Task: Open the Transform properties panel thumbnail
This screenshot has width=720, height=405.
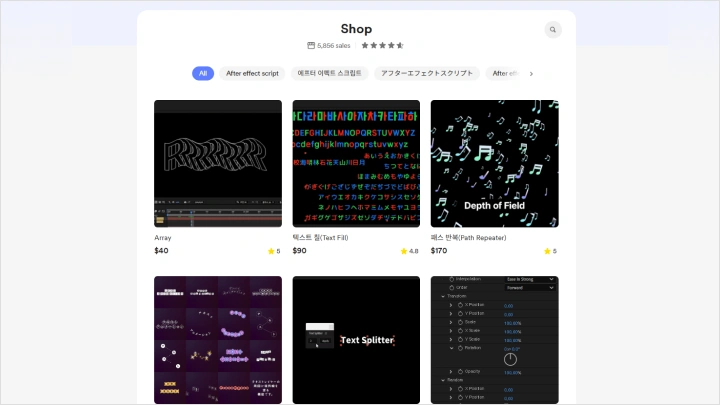Action: point(495,340)
